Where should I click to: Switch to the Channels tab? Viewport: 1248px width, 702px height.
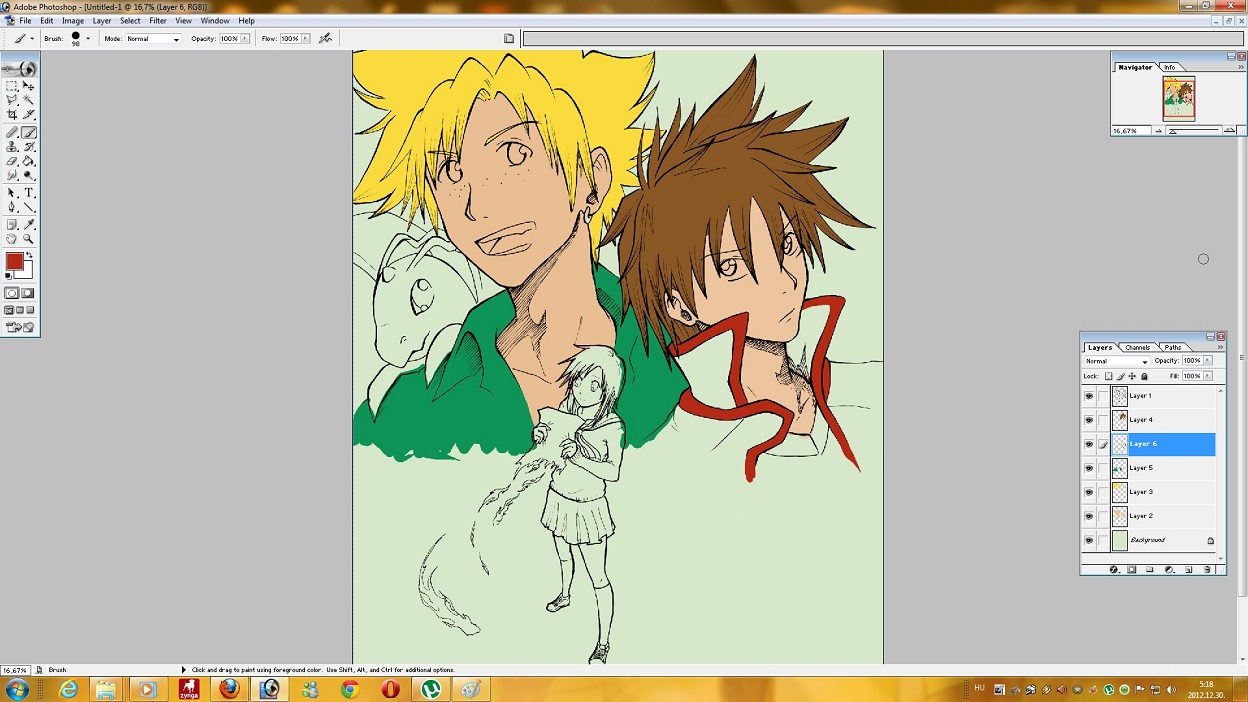coord(1138,347)
